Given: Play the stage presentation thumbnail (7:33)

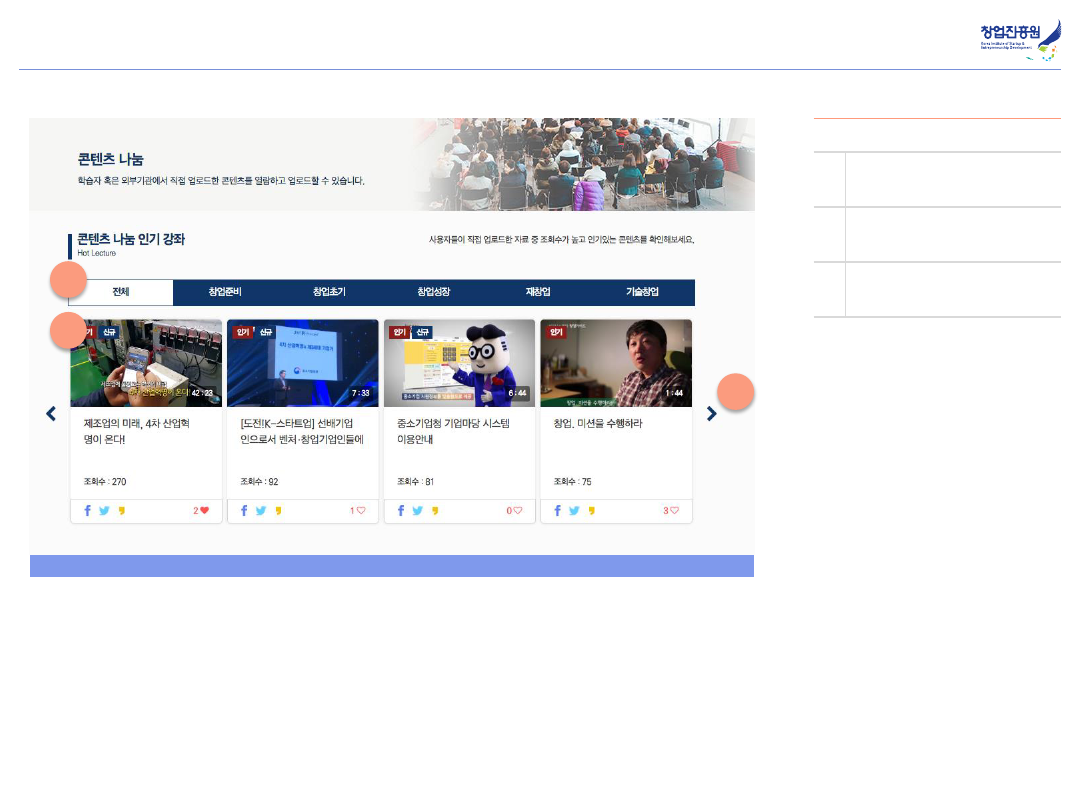Looking at the screenshot, I should pos(302,363).
